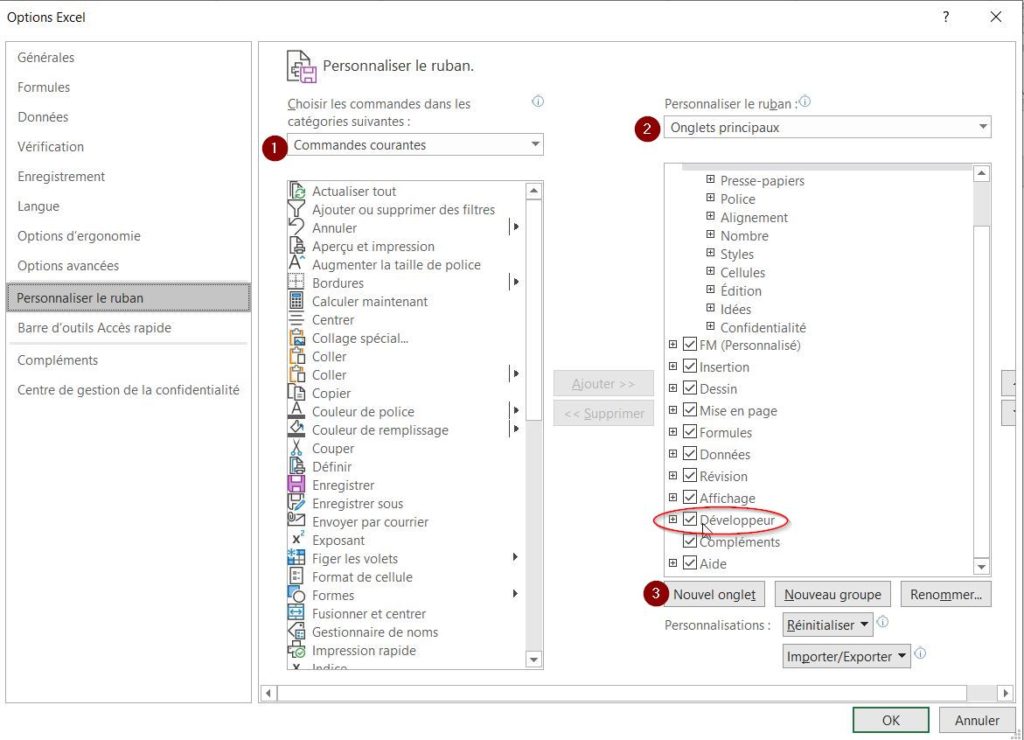The height and width of the screenshot is (740, 1024).
Task: Click the Ajouter >> button
Action: [603, 384]
